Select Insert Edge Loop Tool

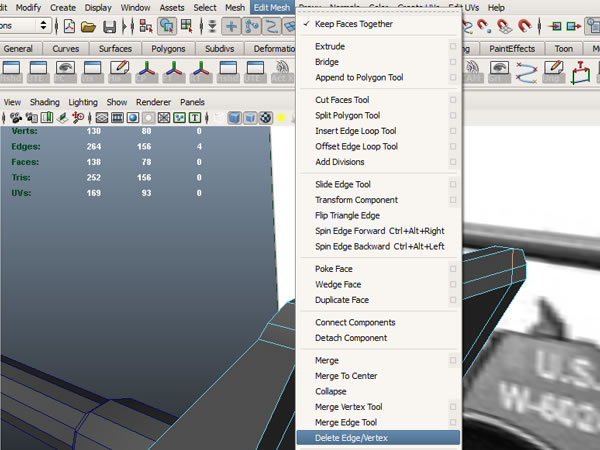[x=355, y=131]
